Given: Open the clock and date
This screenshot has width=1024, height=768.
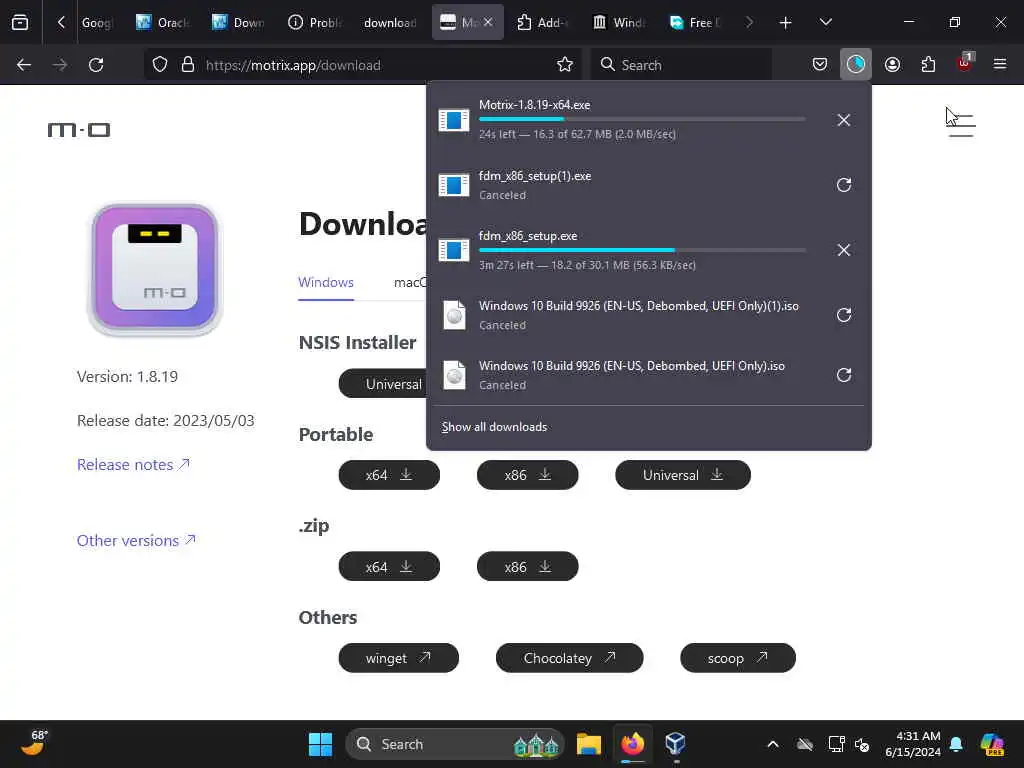Looking at the screenshot, I should [x=913, y=744].
